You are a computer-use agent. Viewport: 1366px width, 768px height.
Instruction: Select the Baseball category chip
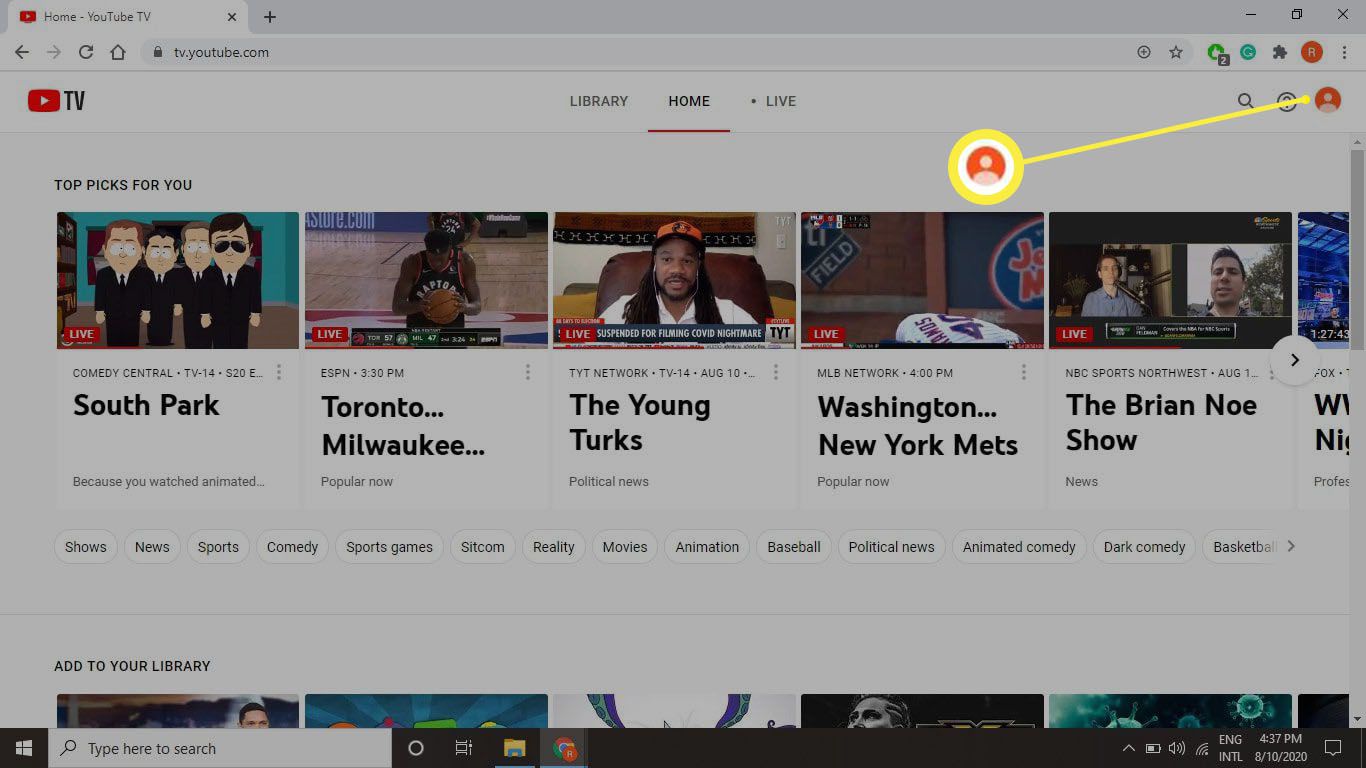coord(794,547)
